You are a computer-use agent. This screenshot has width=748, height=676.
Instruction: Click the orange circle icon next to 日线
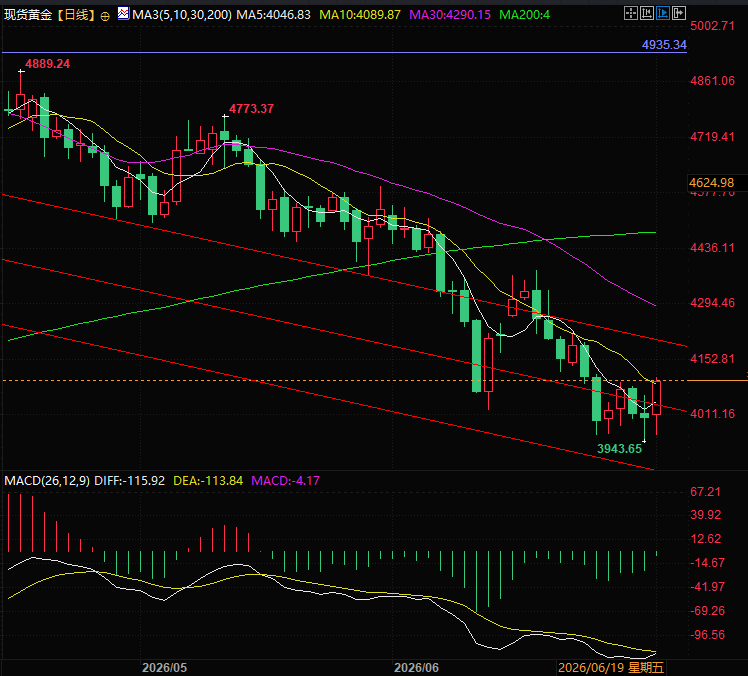(105, 16)
